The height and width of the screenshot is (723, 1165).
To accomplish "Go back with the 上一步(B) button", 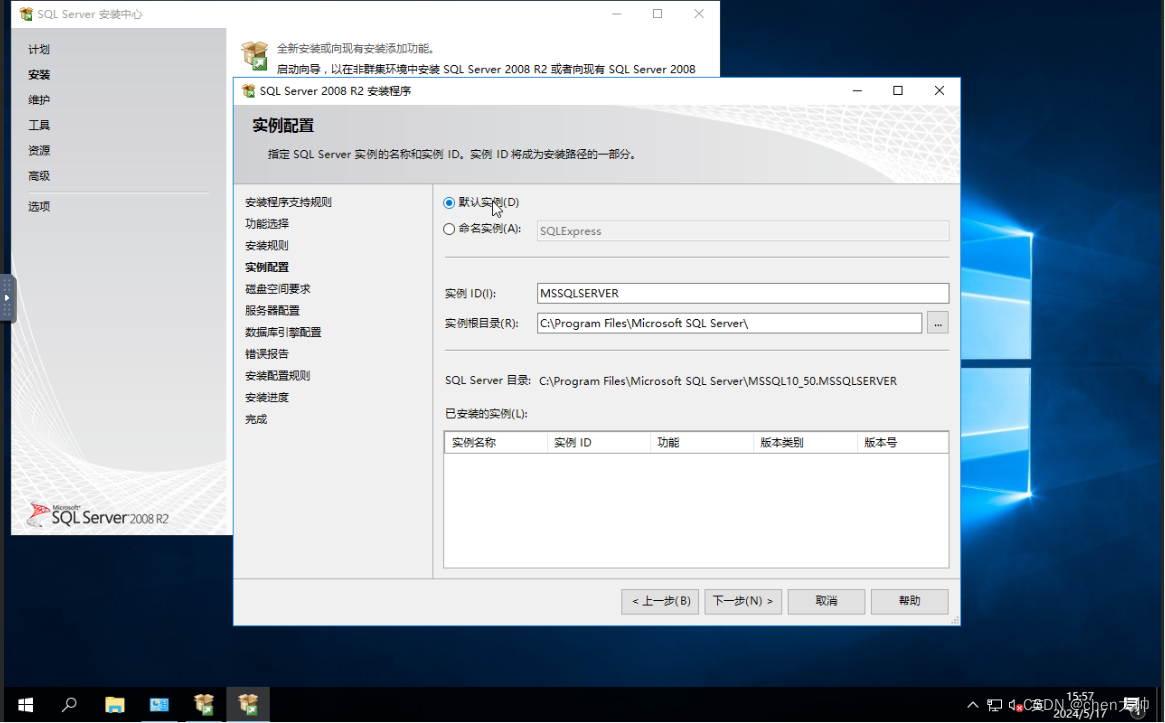I will (x=660, y=601).
